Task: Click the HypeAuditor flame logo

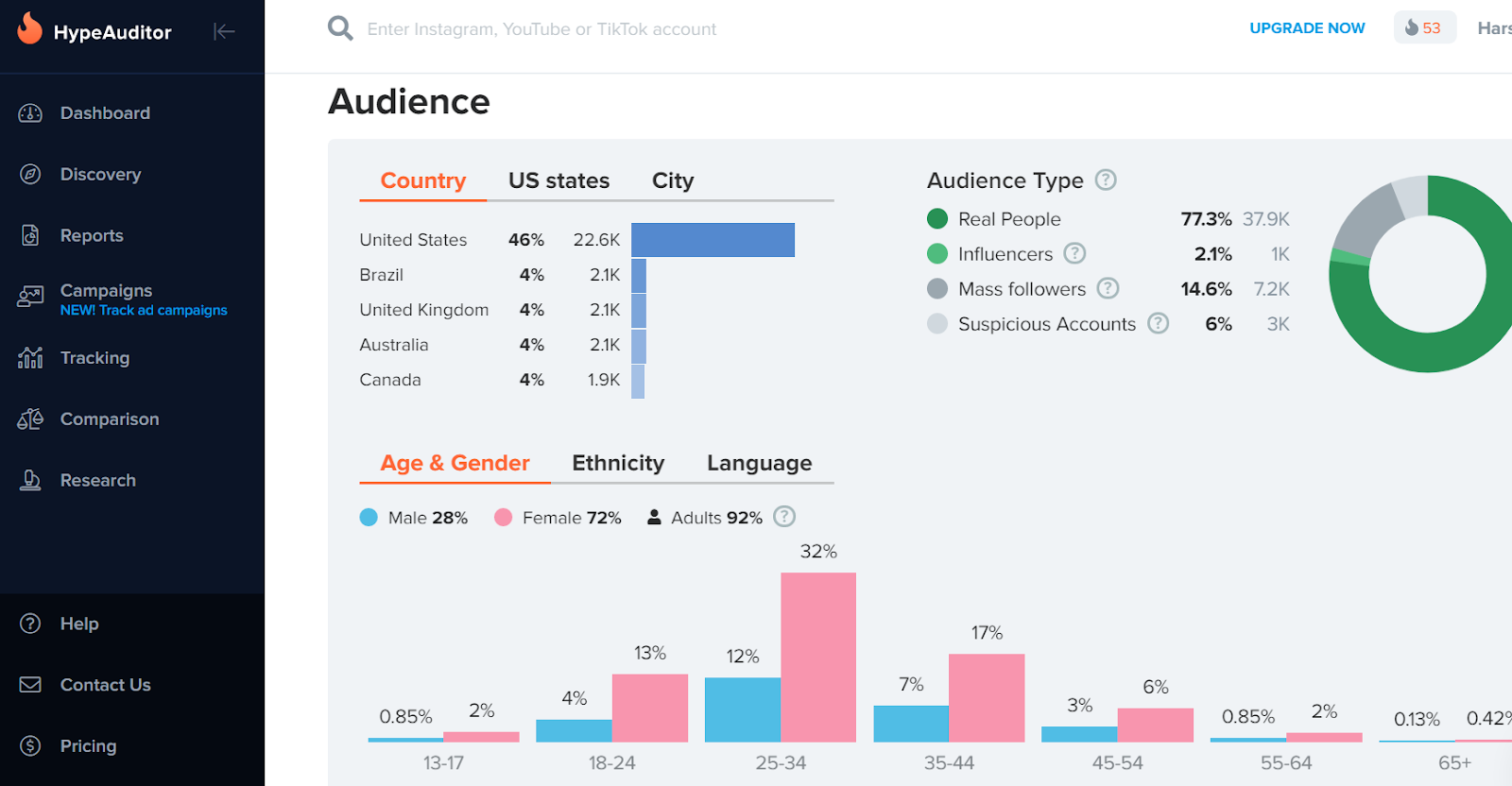Action: click(30, 29)
